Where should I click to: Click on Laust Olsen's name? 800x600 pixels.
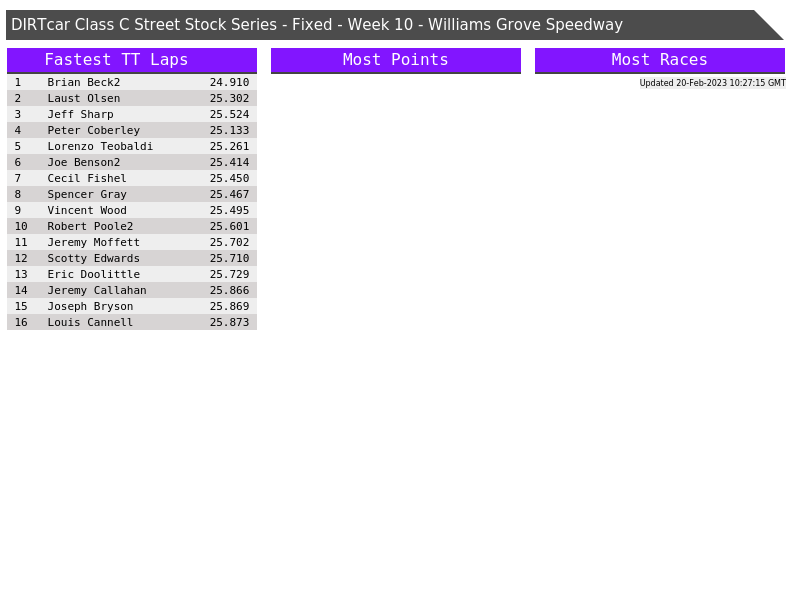click(84, 99)
